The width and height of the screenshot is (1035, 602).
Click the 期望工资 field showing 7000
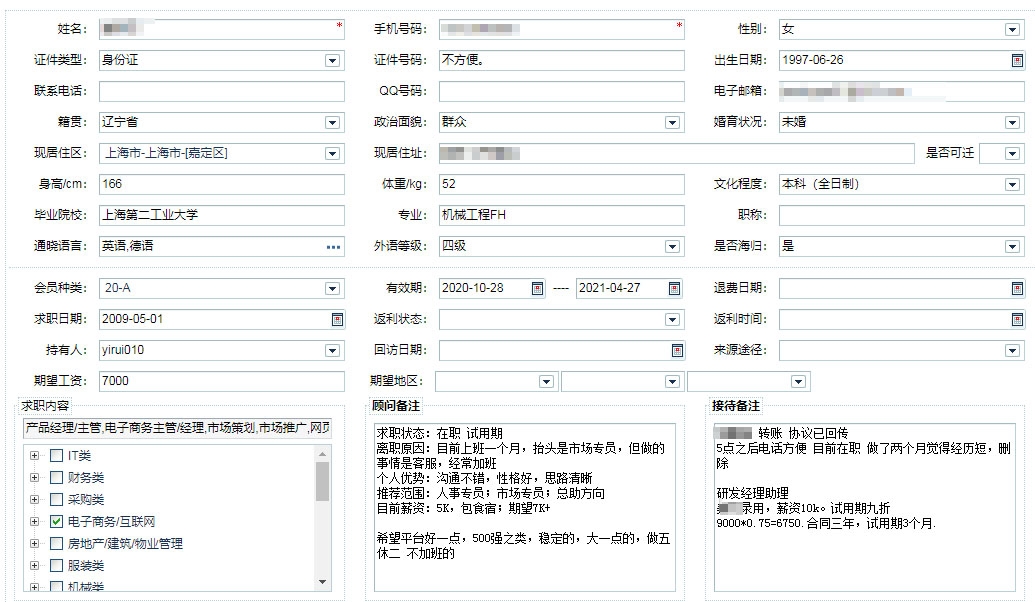222,381
